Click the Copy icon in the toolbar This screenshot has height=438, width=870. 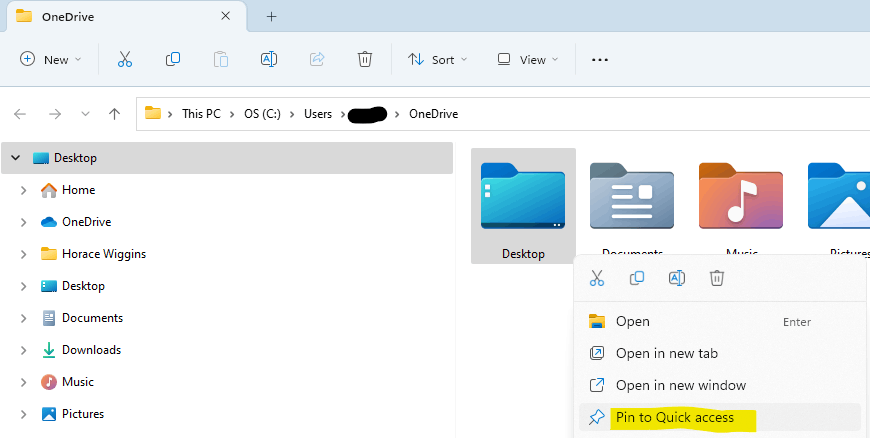click(x=173, y=59)
